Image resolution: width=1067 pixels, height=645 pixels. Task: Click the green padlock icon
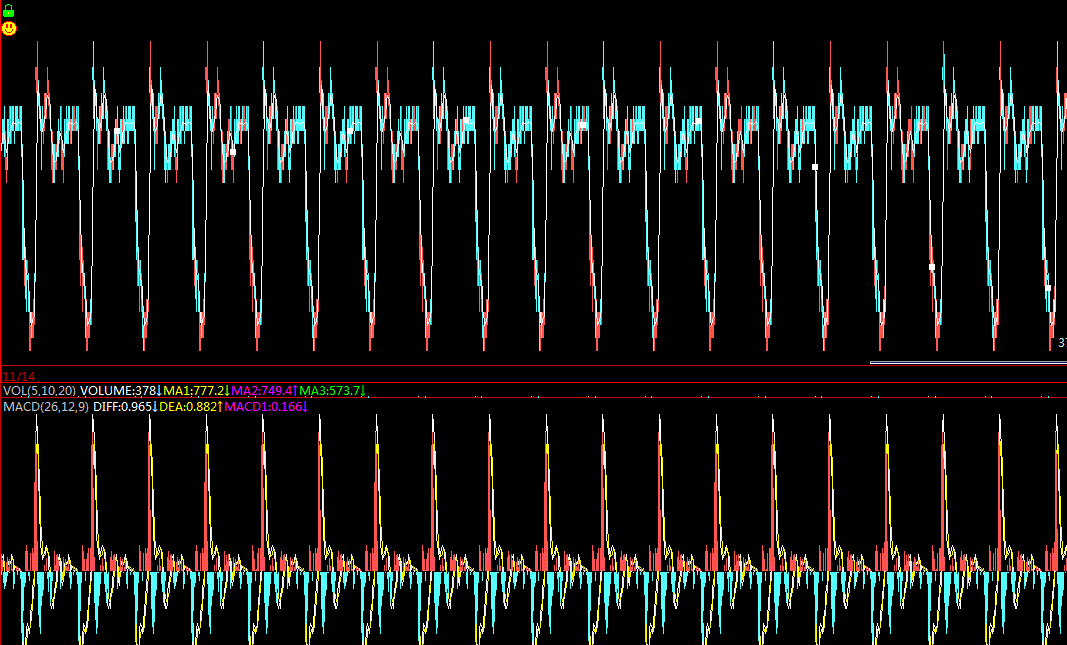9,10
